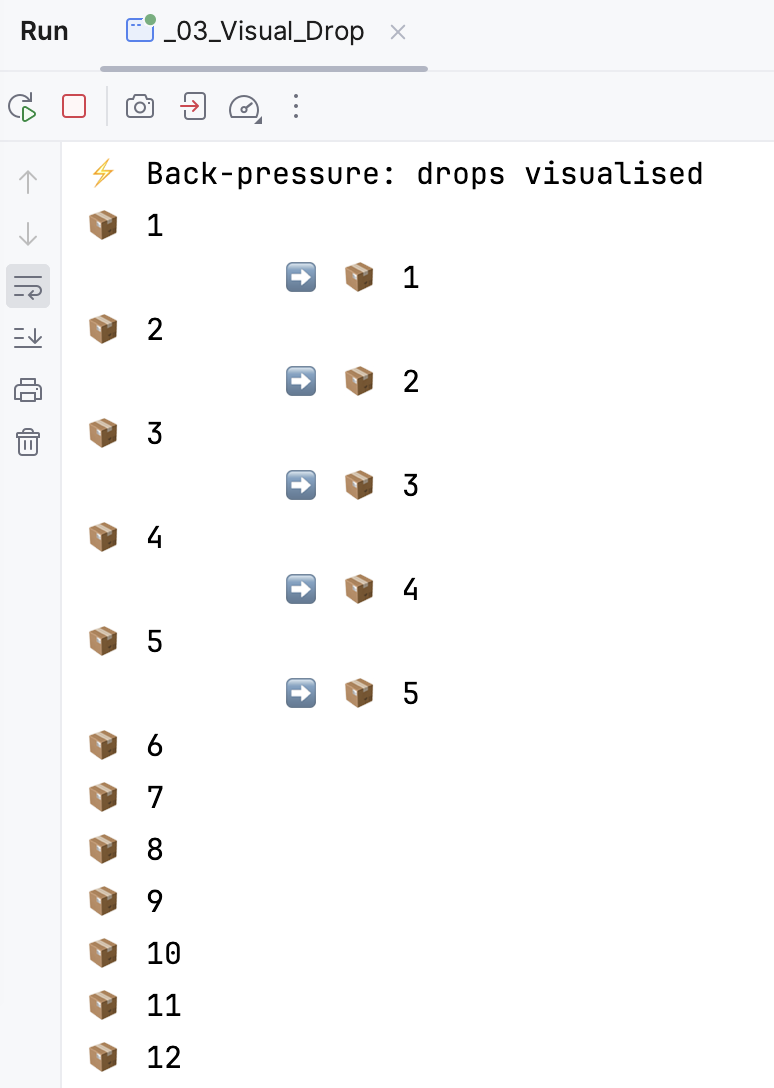Open the More options kebab menu

(296, 106)
